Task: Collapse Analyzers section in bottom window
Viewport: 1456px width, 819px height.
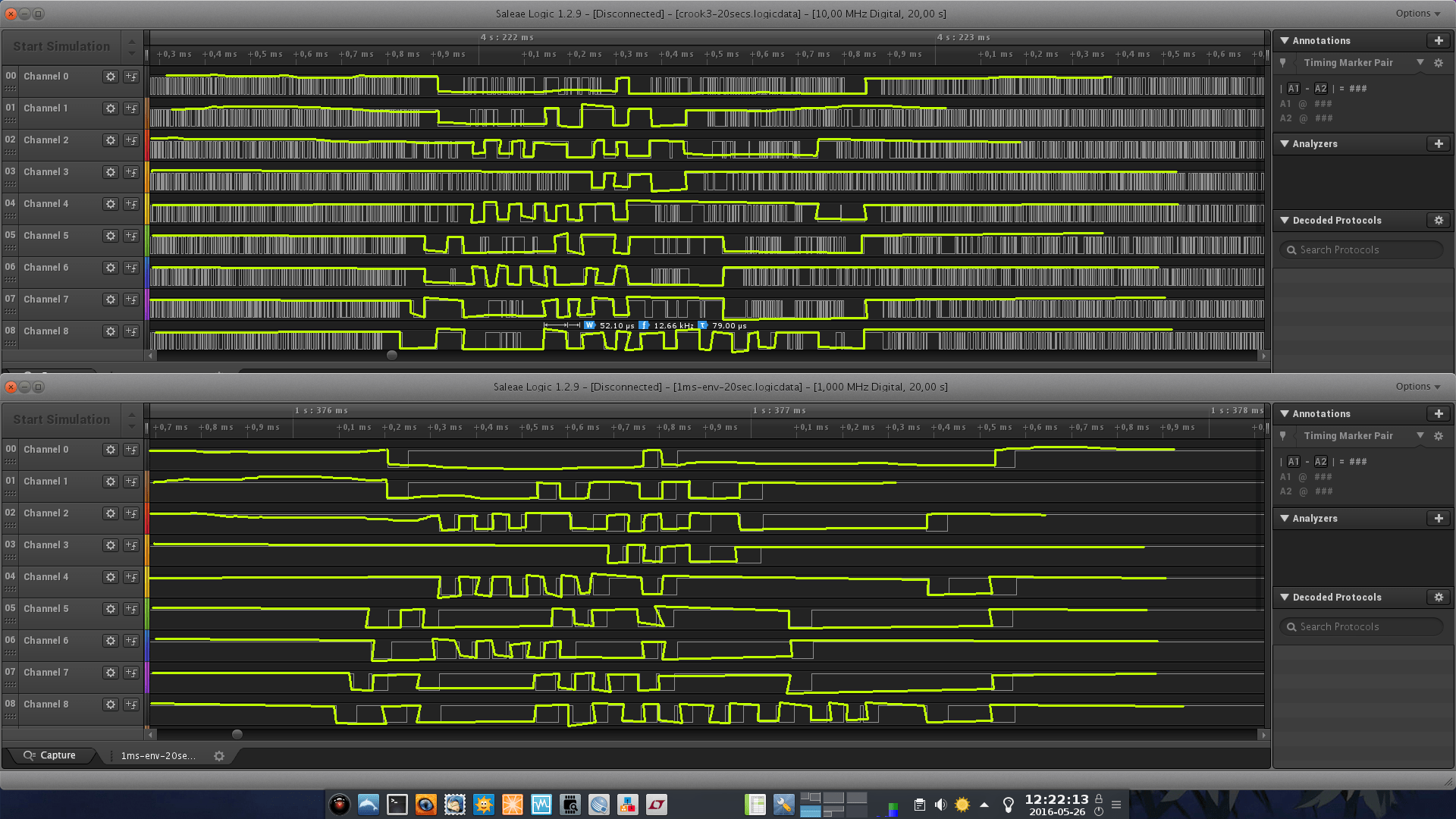Action: coord(1285,519)
